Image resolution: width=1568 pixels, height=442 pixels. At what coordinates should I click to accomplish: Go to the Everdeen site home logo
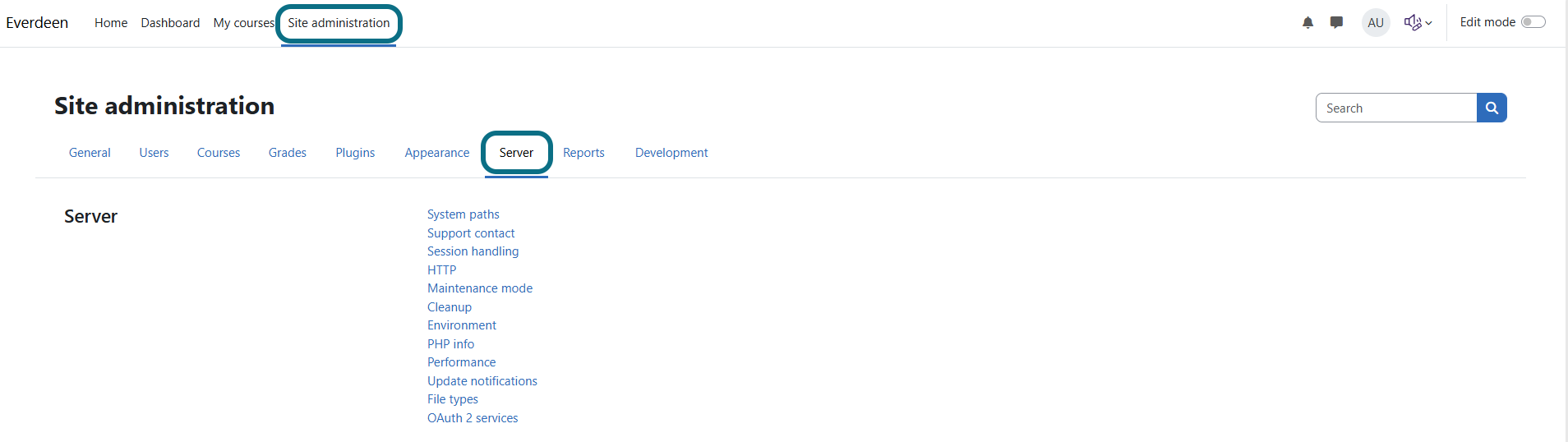click(x=37, y=23)
